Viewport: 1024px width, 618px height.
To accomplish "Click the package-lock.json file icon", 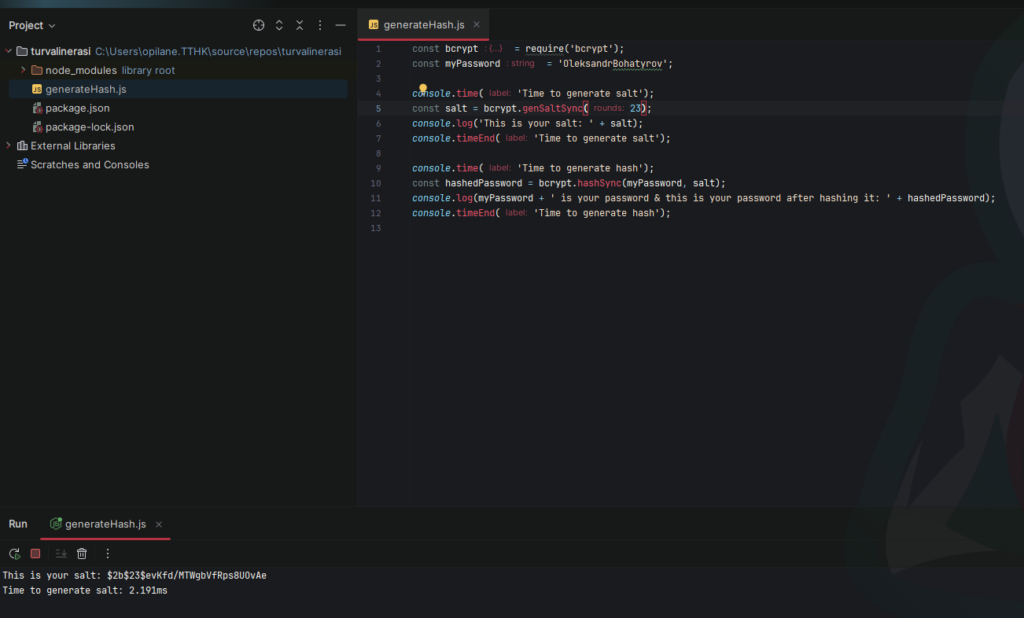I will click(x=37, y=127).
